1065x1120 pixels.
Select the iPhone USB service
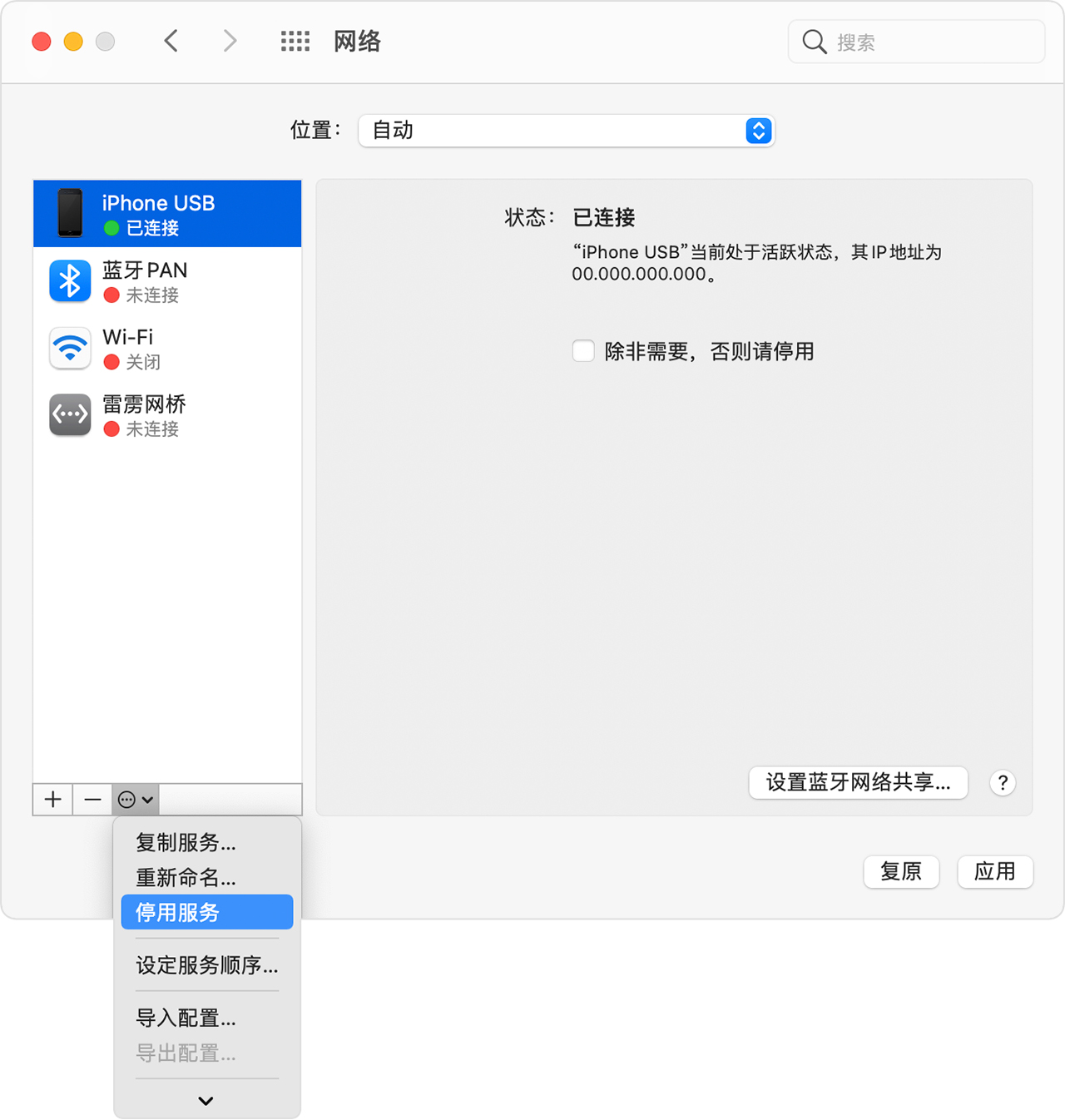click(167, 214)
